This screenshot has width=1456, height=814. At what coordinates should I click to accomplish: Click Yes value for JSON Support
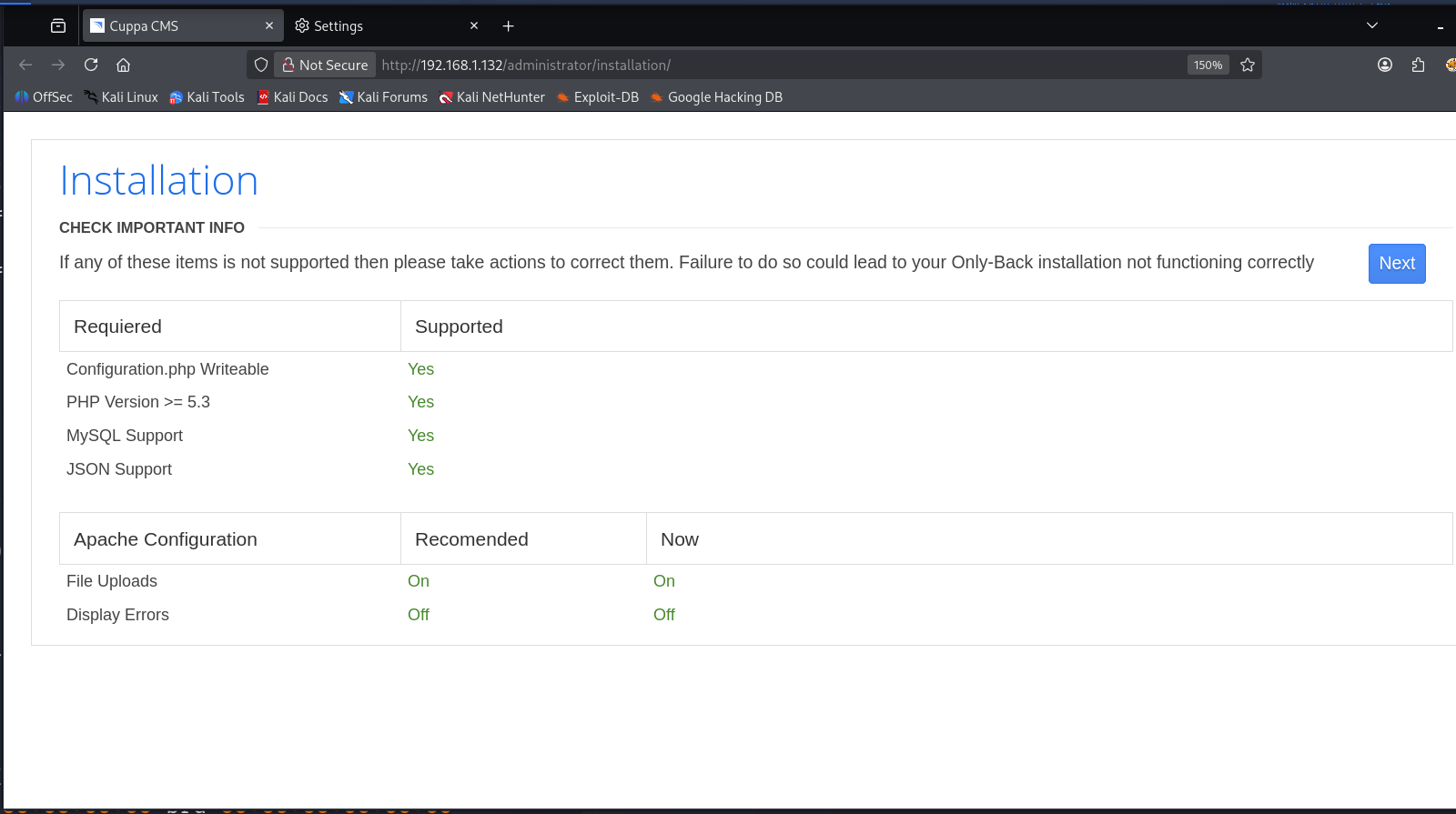tap(420, 469)
